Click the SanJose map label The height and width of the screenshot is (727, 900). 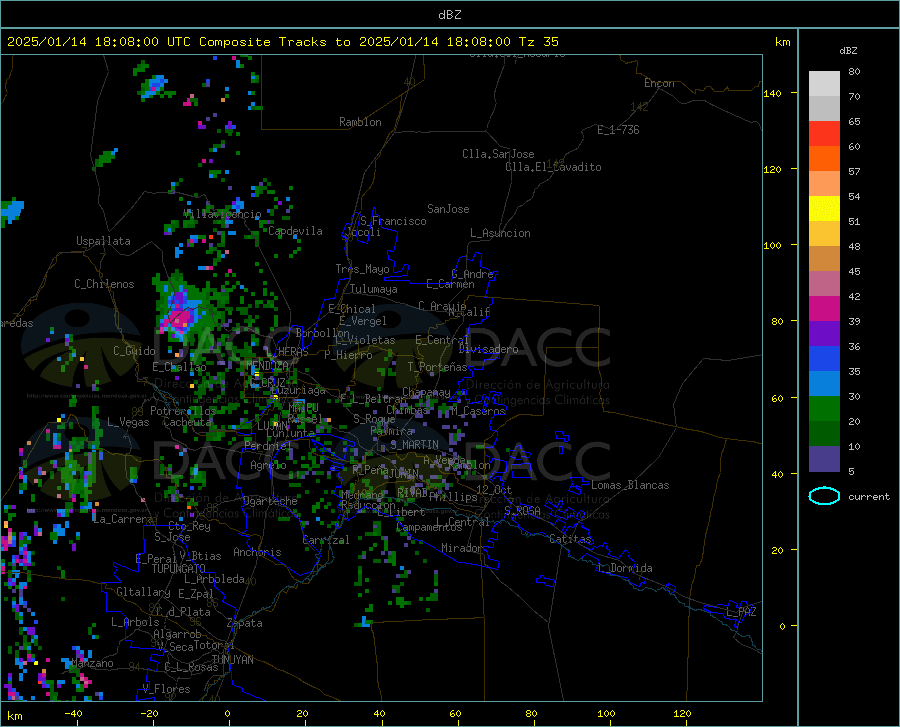coord(448,209)
